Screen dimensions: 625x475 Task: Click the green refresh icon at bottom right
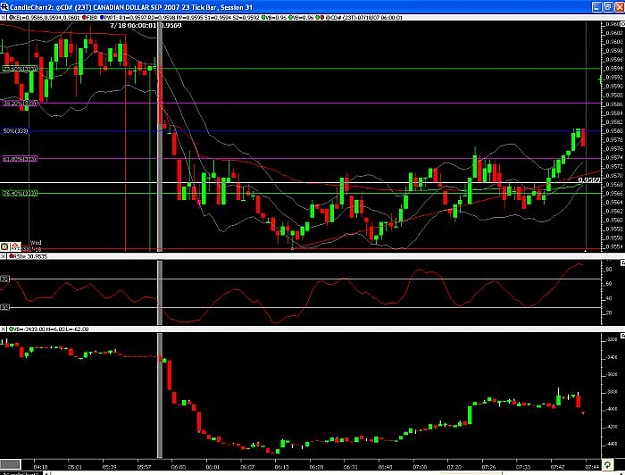[x=607, y=464]
